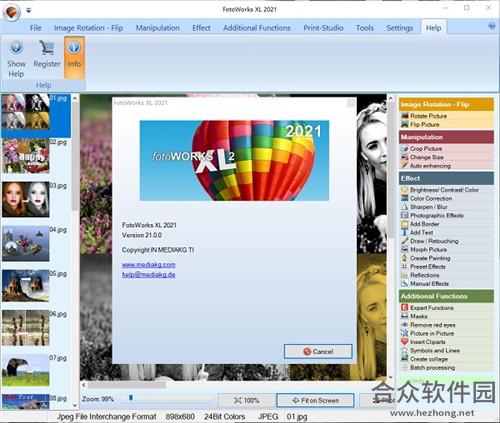This screenshot has width=500, height=423.
Task: Click the 100% zoom button
Action: pos(246,400)
